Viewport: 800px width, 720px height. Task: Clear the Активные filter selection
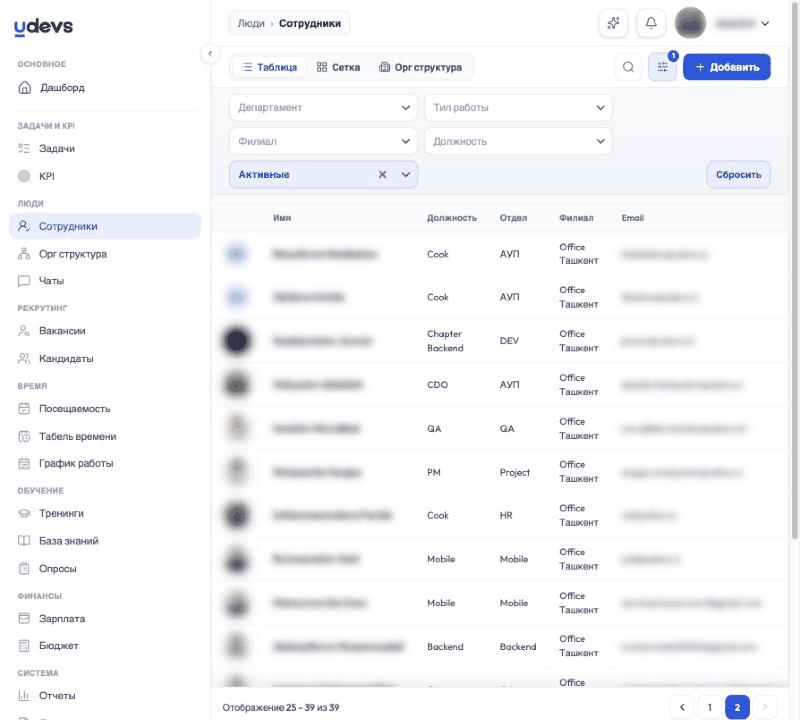pyautogui.click(x=382, y=175)
